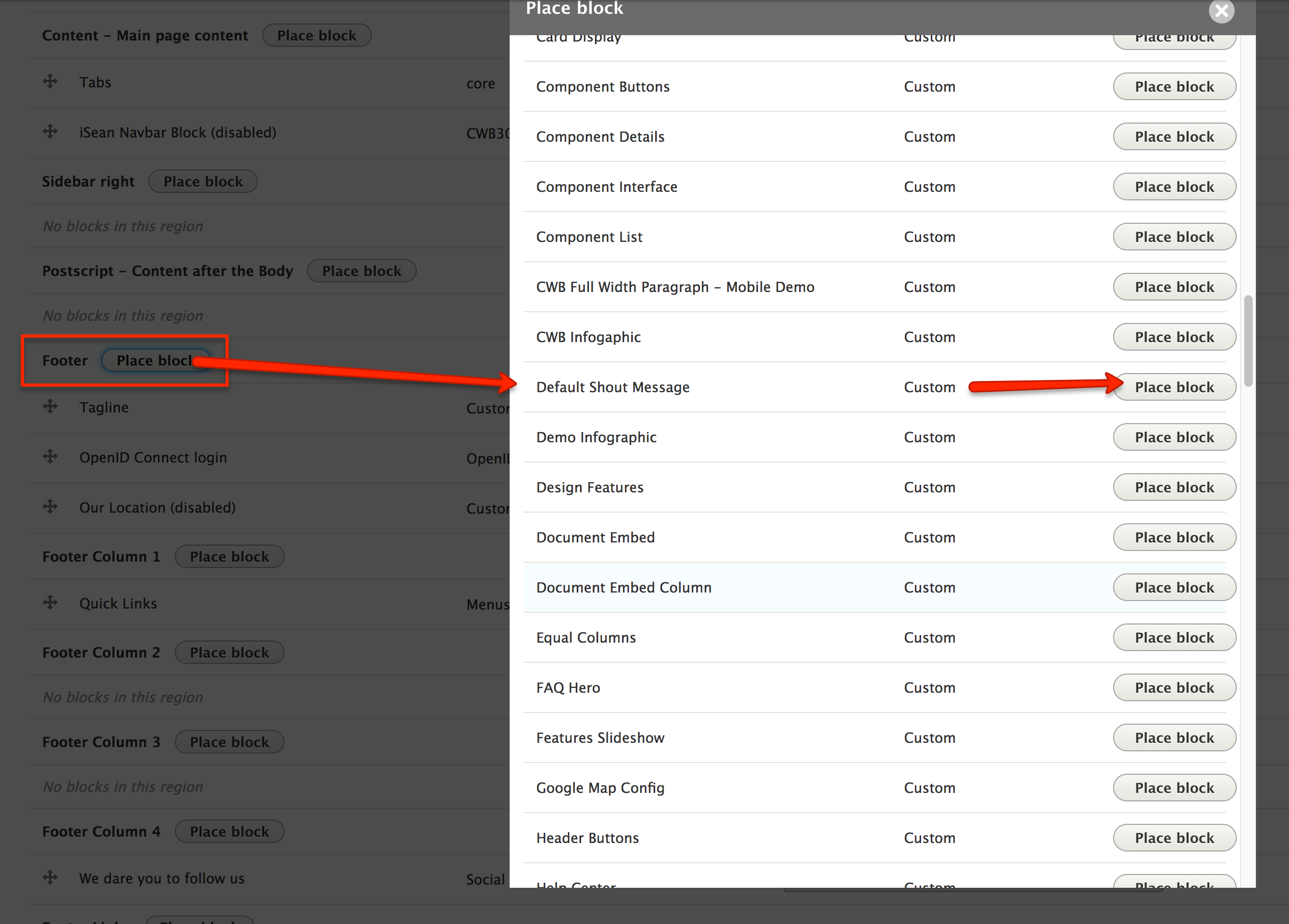Click Component List block name
The height and width of the screenshot is (924, 1289).
click(589, 237)
